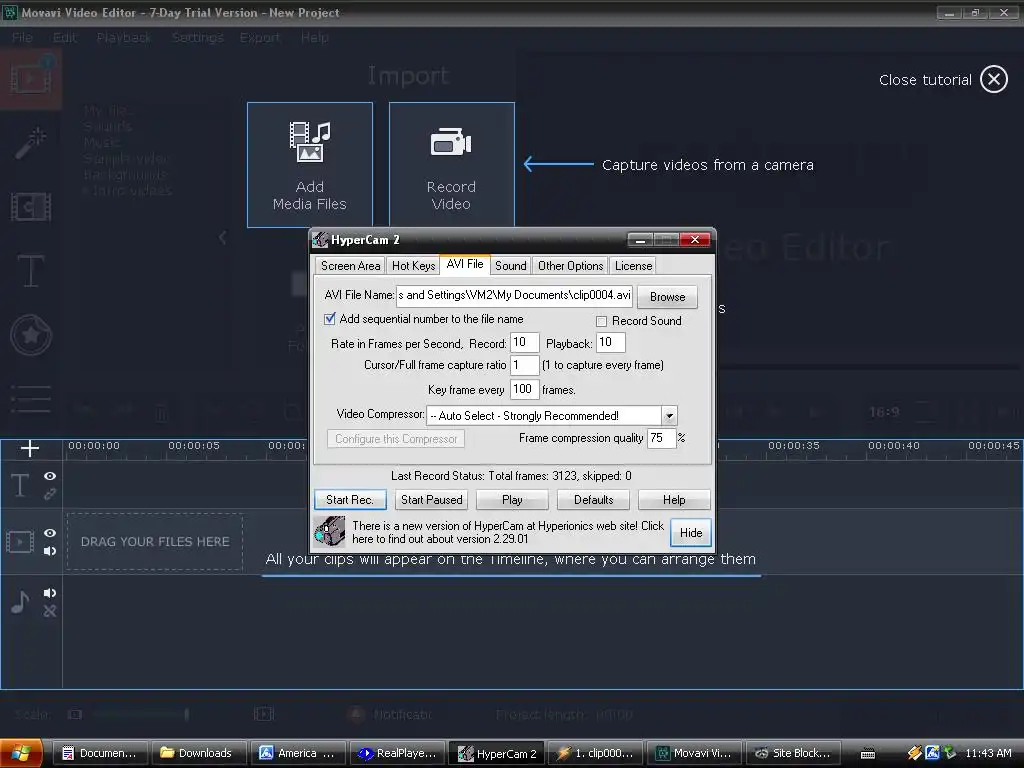The height and width of the screenshot is (768, 1024).
Task: Open the More tools list sidebar icon
Action: 31,398
